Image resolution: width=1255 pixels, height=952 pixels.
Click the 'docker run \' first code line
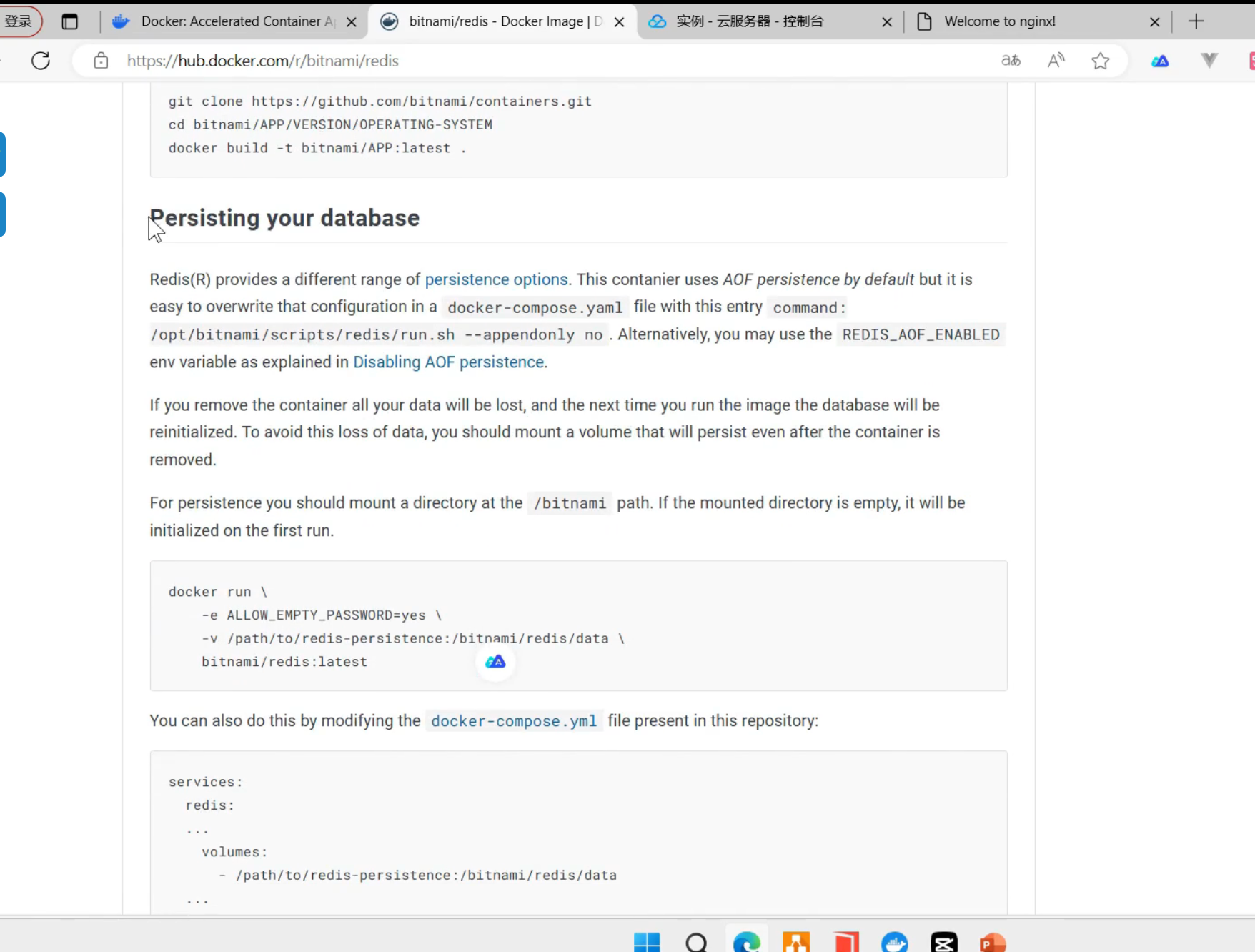coord(218,592)
